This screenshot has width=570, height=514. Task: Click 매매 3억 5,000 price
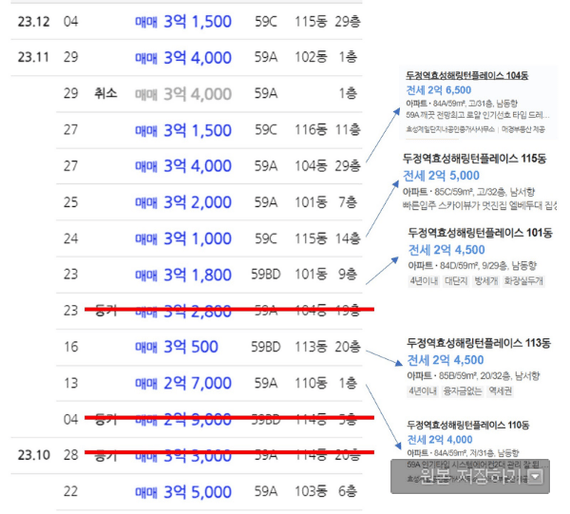point(183,492)
